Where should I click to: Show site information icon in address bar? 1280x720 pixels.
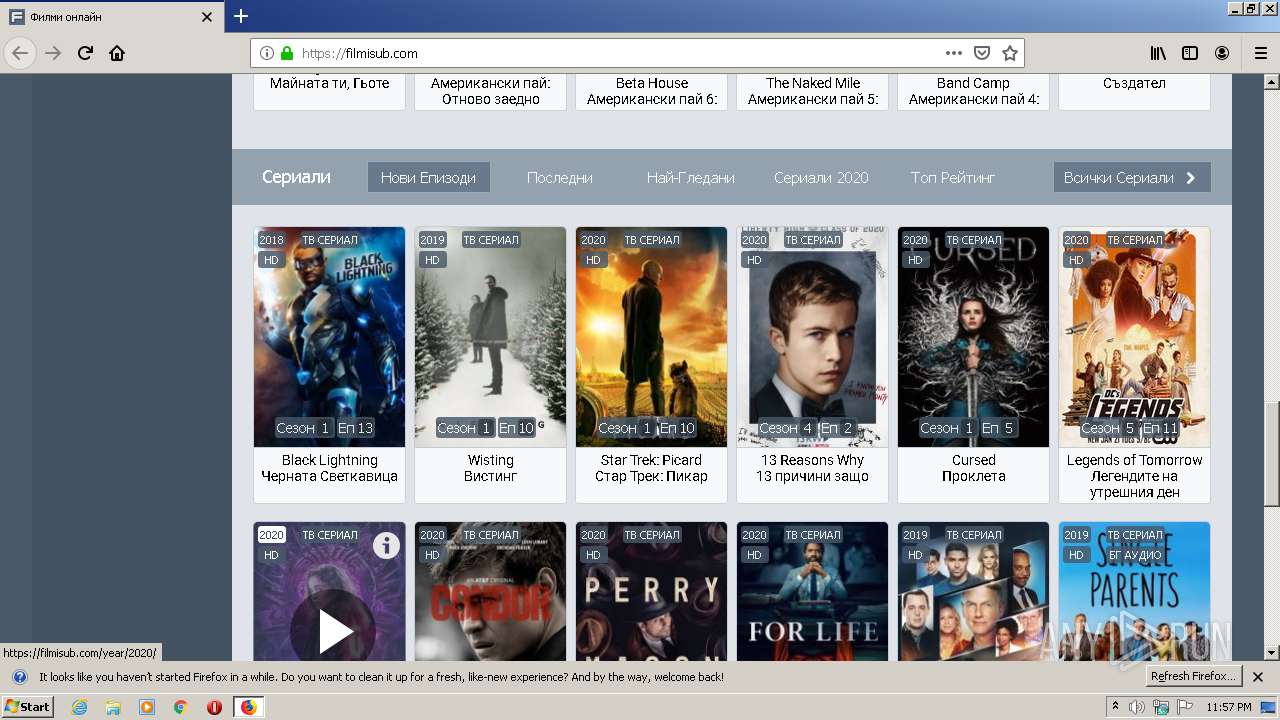267,53
